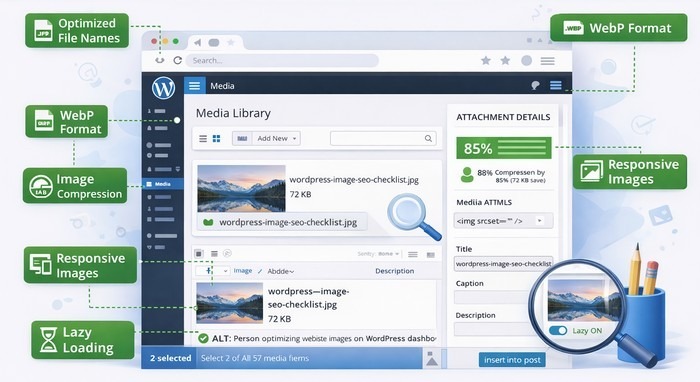
Task: Select the wordpress-image-seo-checklist.jpg filename beside the first thumbnail
Action: click(x=354, y=180)
